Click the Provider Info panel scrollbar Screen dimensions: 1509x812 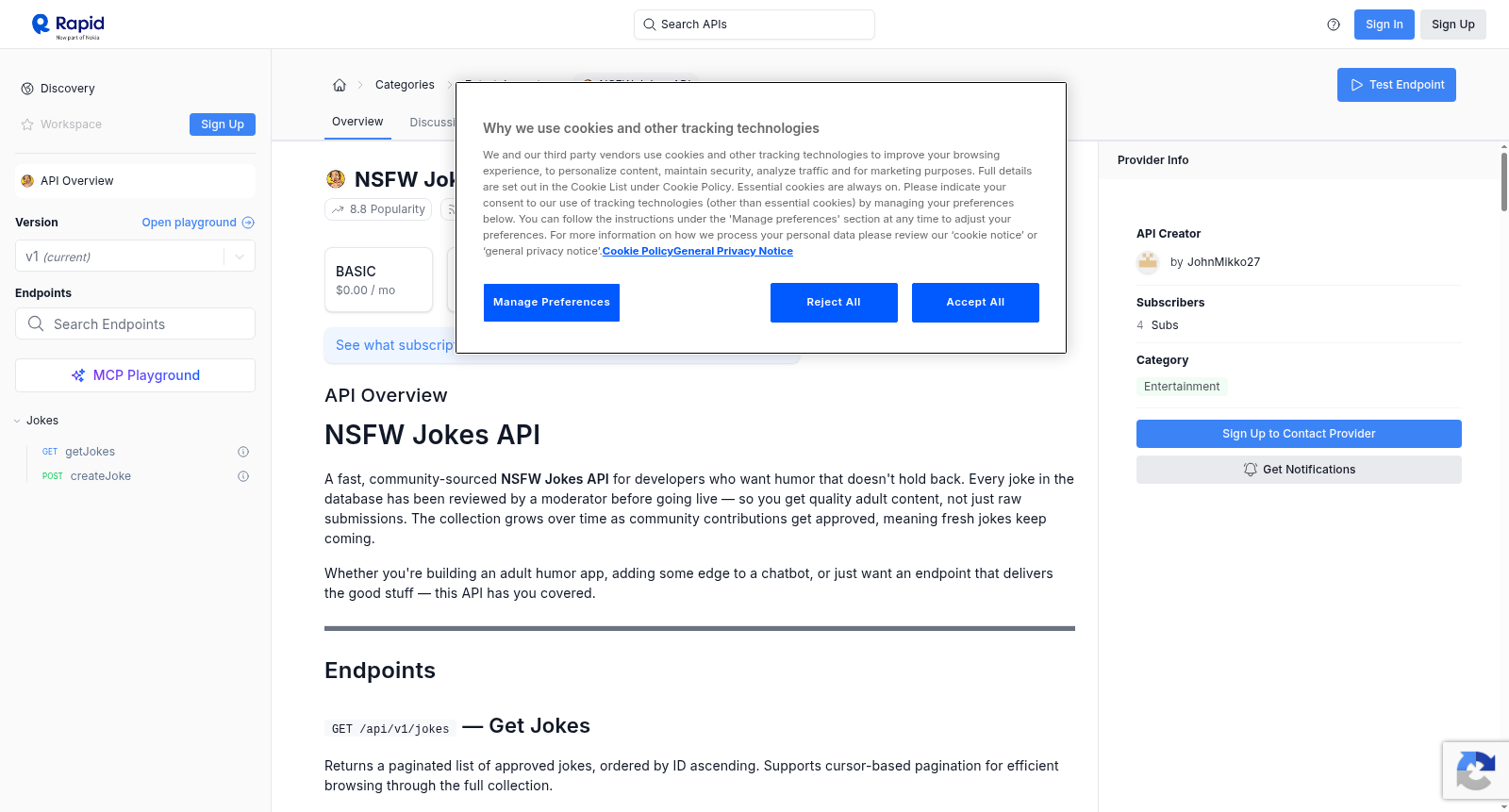[1503, 180]
